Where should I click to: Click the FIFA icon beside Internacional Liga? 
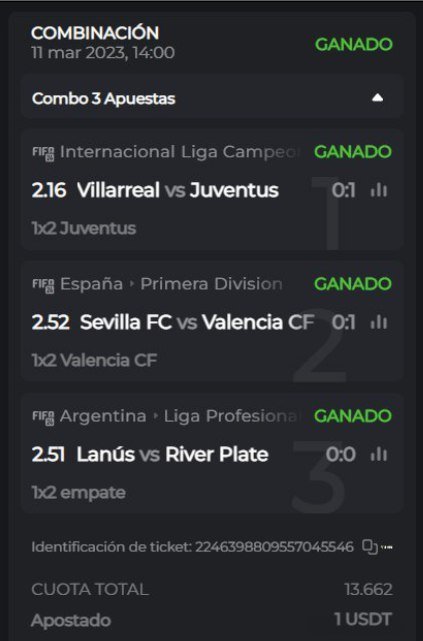click(x=43, y=153)
